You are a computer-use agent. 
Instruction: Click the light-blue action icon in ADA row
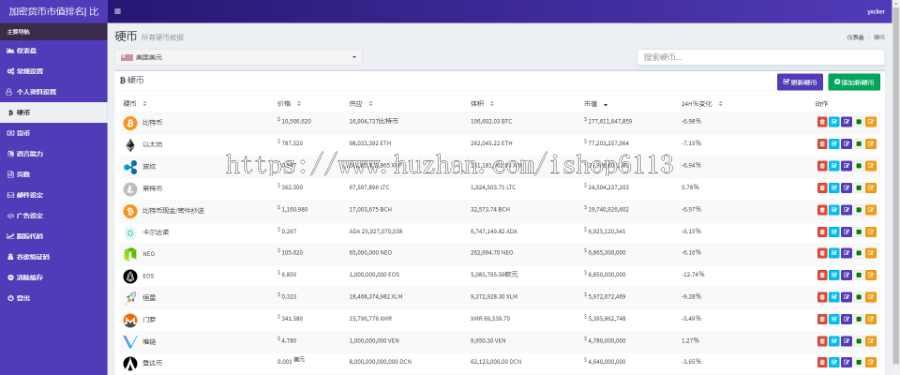[834, 232]
